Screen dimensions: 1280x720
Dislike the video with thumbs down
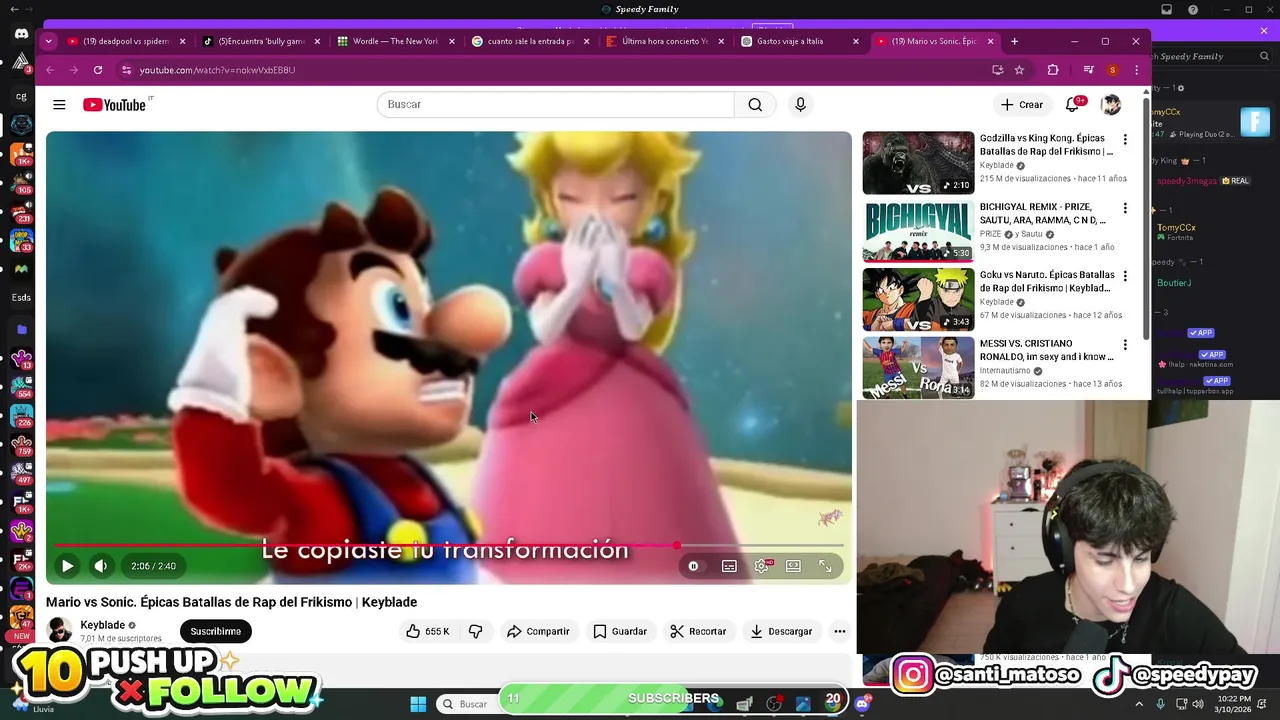click(476, 631)
